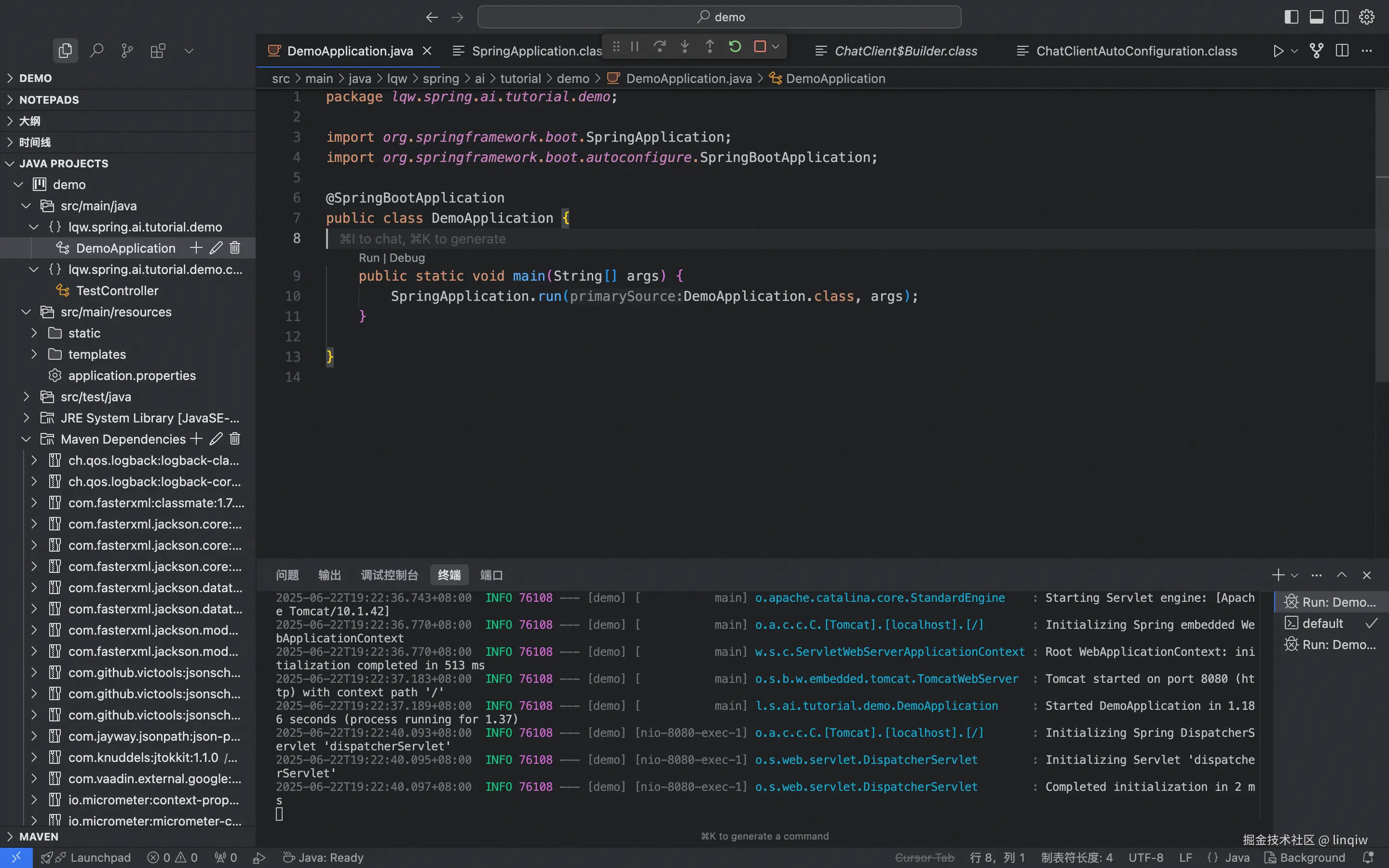Toggle the secondary side bar
1389x868 pixels.
coord(1341,17)
